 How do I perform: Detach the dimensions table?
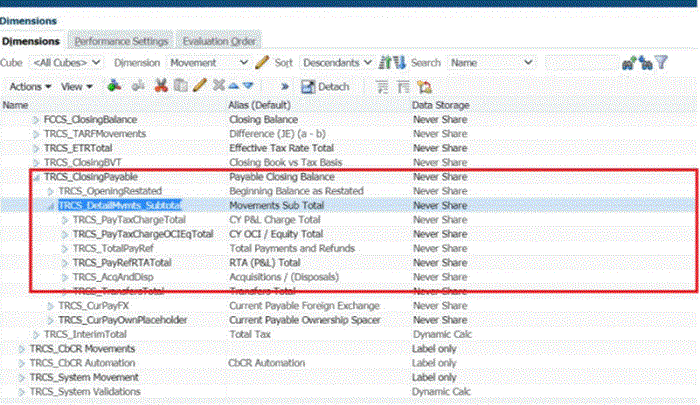325,87
